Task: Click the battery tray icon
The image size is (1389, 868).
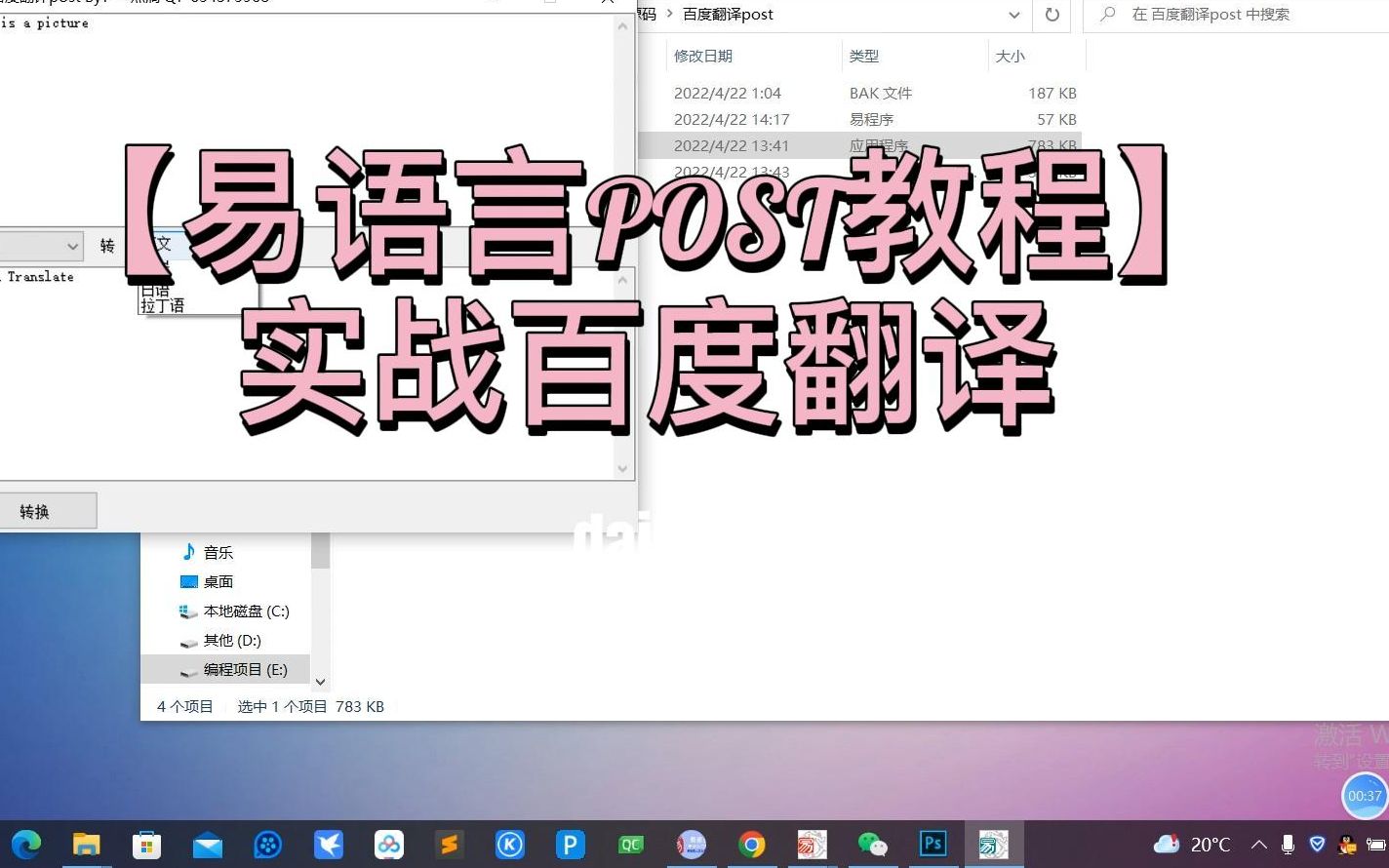Action: (1377, 845)
